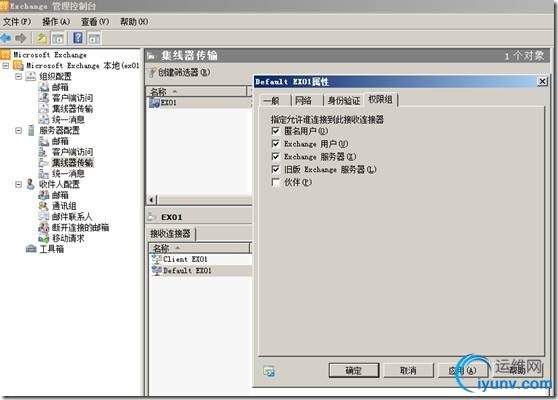
Task: Click the Up one level toolbar icon
Action: coord(42,38)
